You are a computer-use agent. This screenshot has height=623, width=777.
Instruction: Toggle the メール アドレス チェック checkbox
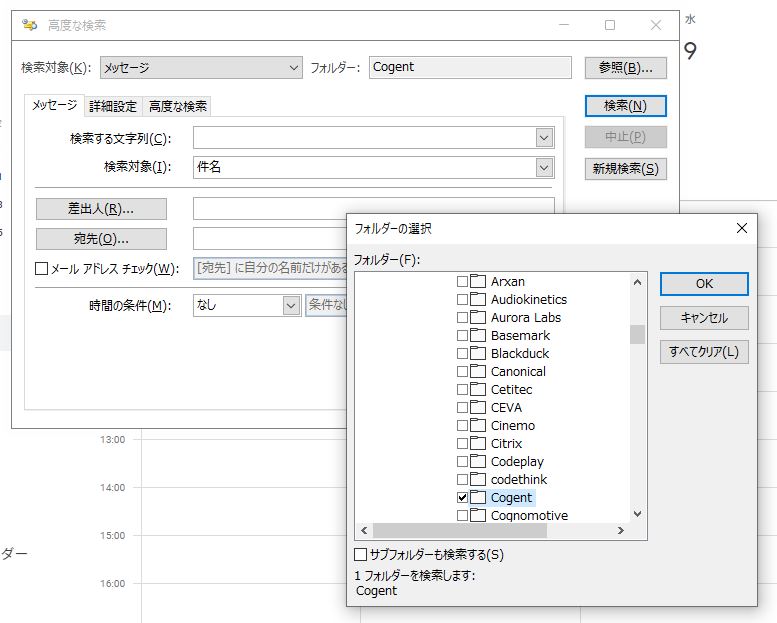tap(42, 268)
